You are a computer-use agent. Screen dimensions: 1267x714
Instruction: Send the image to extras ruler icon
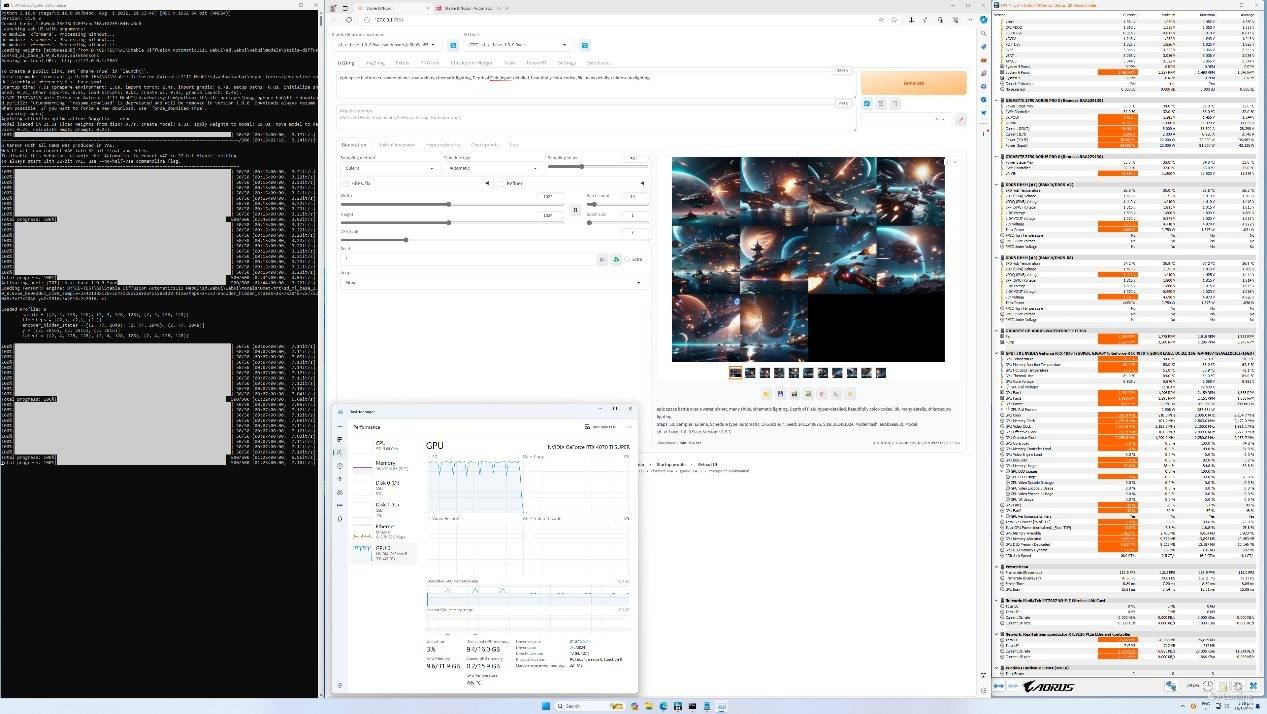pyautogui.click(x=836, y=394)
